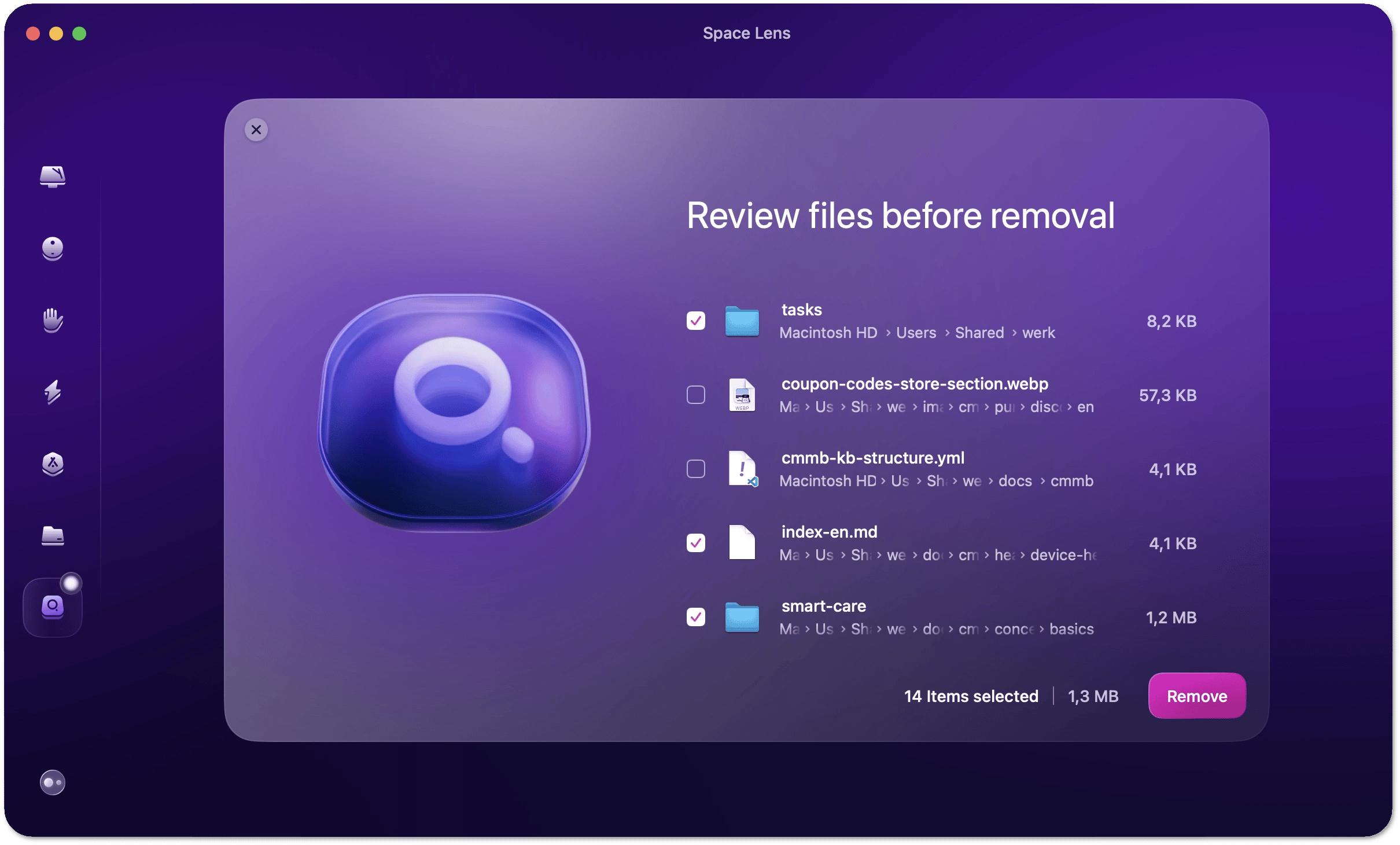Check the cmmb-kb-structure.yml checkbox
Image resolution: width=1400 pixels, height=845 pixels.
point(696,469)
